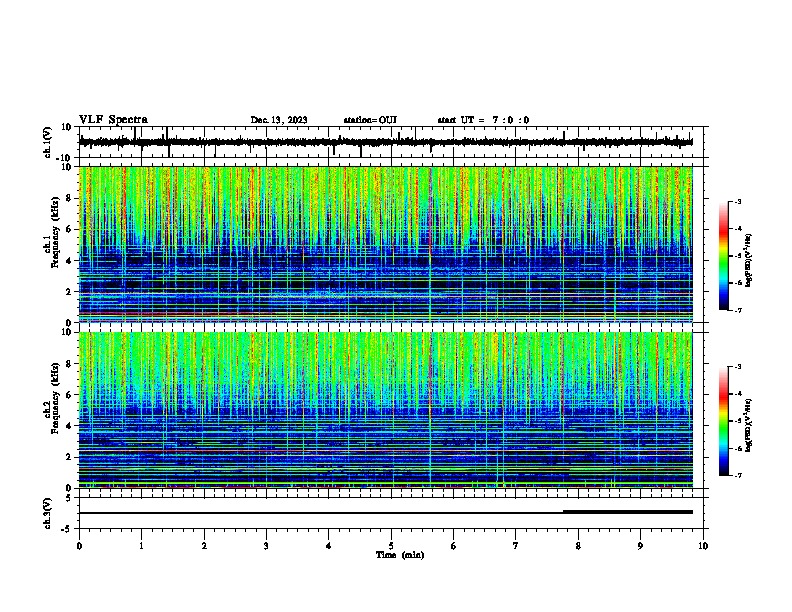Click the log(PSD) label beside ch.2 colorbar
792x612 pixels.
[748, 425]
